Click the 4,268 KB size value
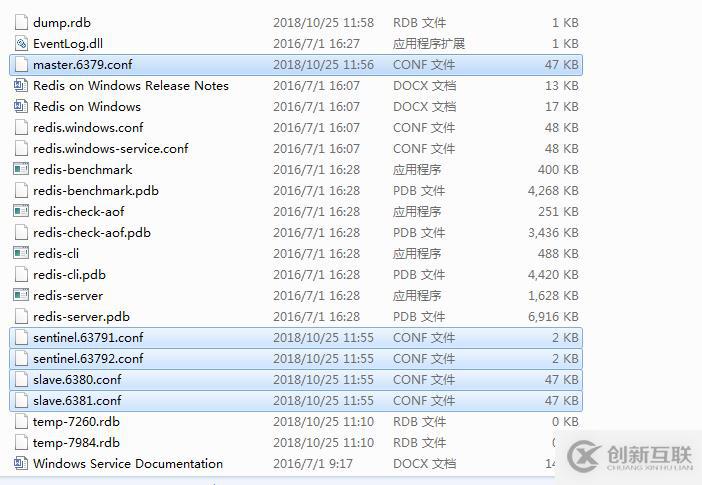 553,191
